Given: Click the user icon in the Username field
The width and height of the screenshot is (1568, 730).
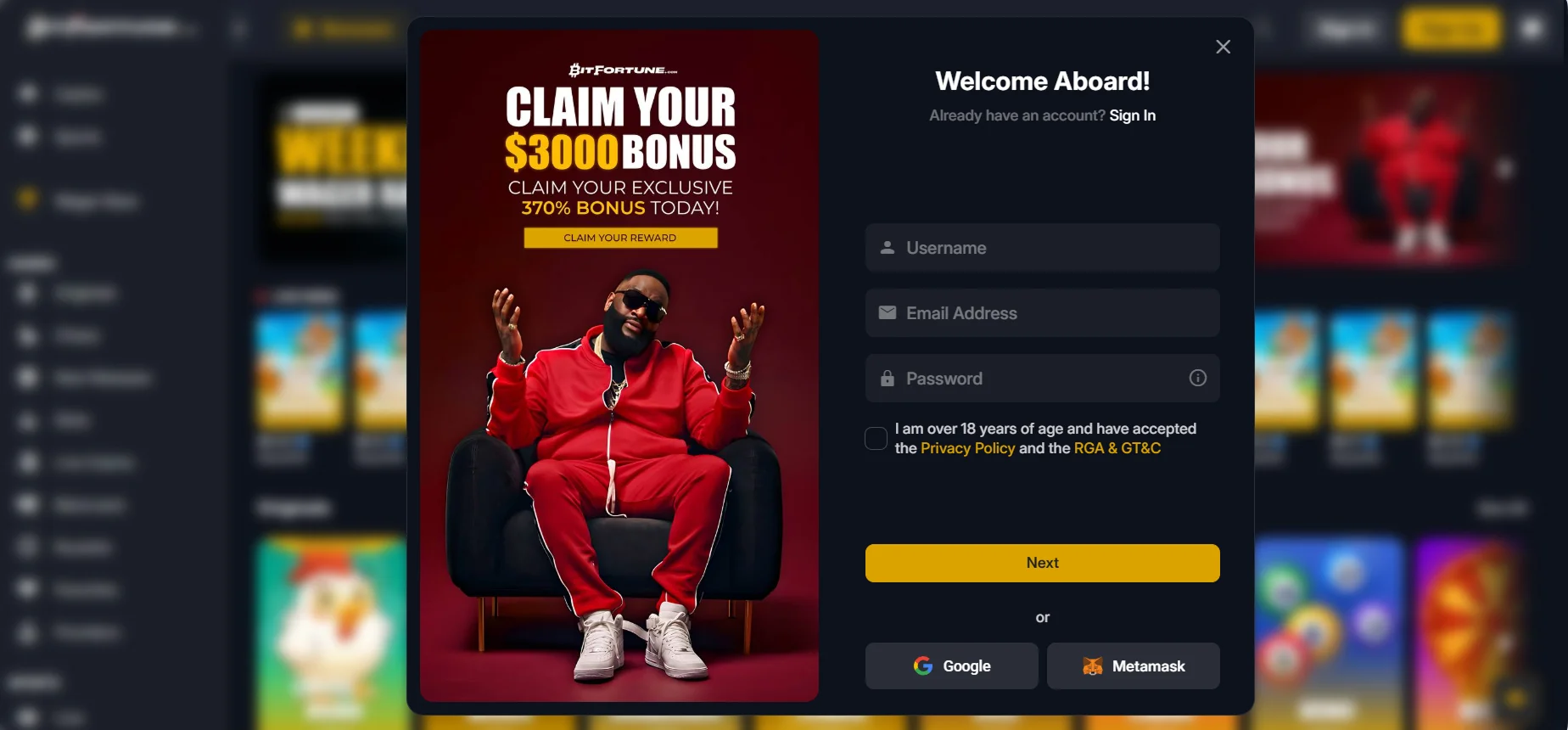Looking at the screenshot, I should pos(888,247).
